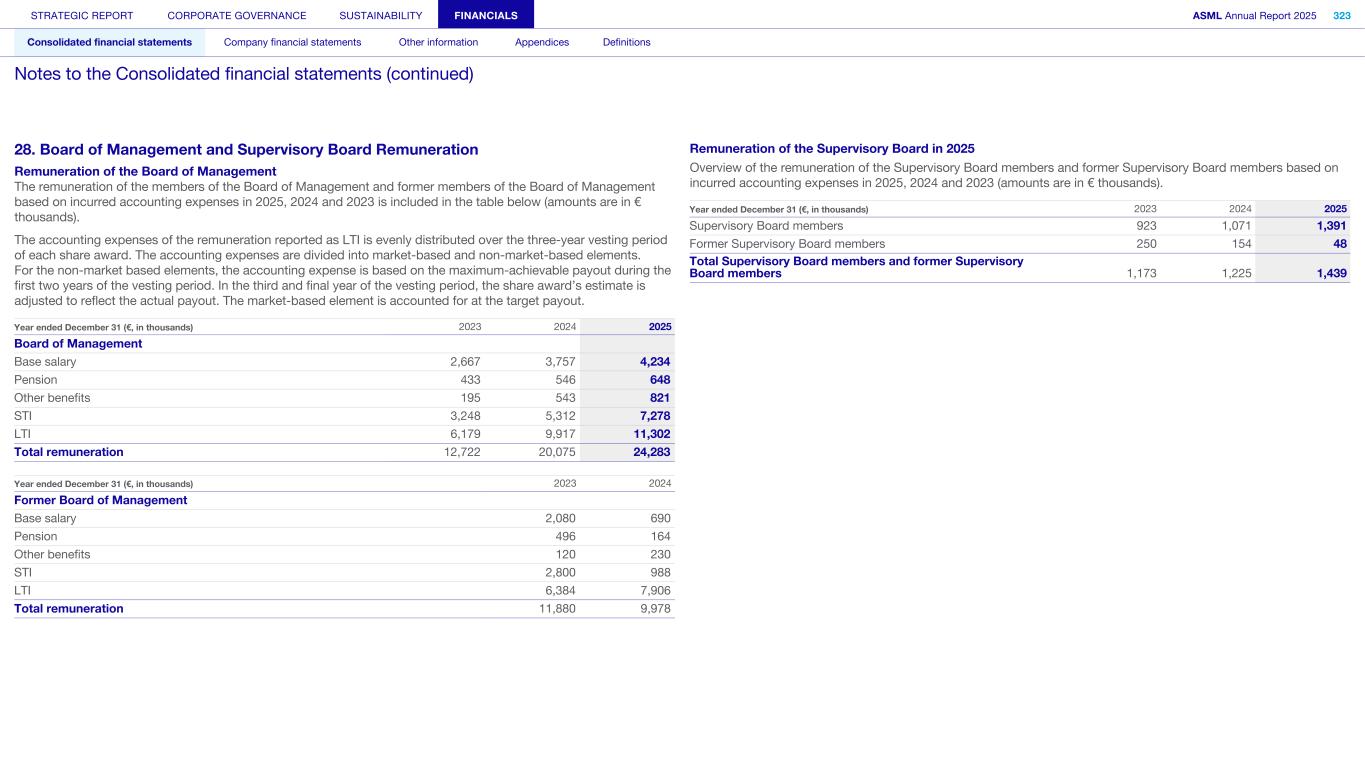This screenshot has width=1365, height=769.
Task: Switch to the Appendices sub-tab
Action: (541, 42)
